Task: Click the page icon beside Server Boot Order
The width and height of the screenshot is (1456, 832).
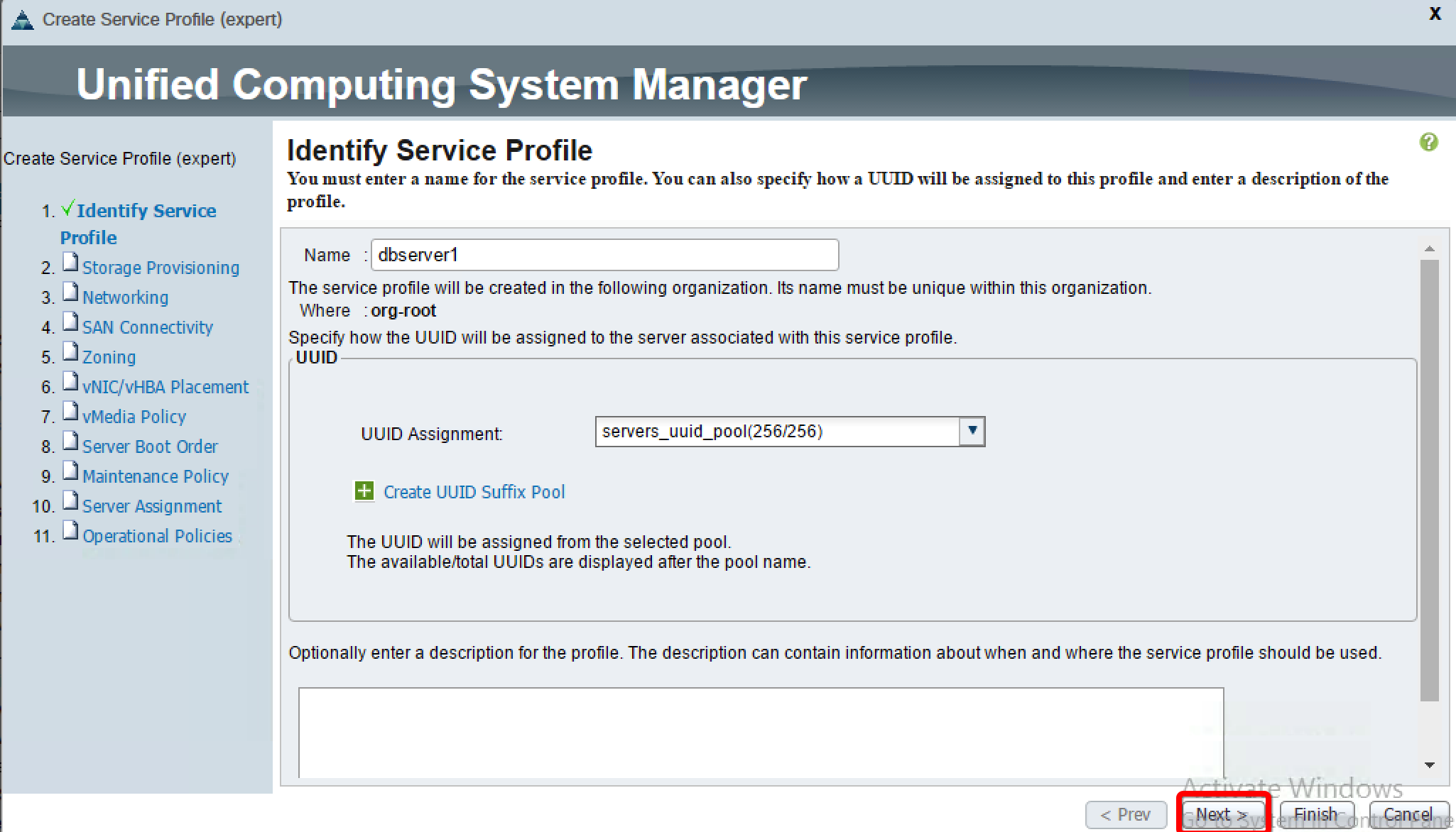Action: [x=70, y=442]
